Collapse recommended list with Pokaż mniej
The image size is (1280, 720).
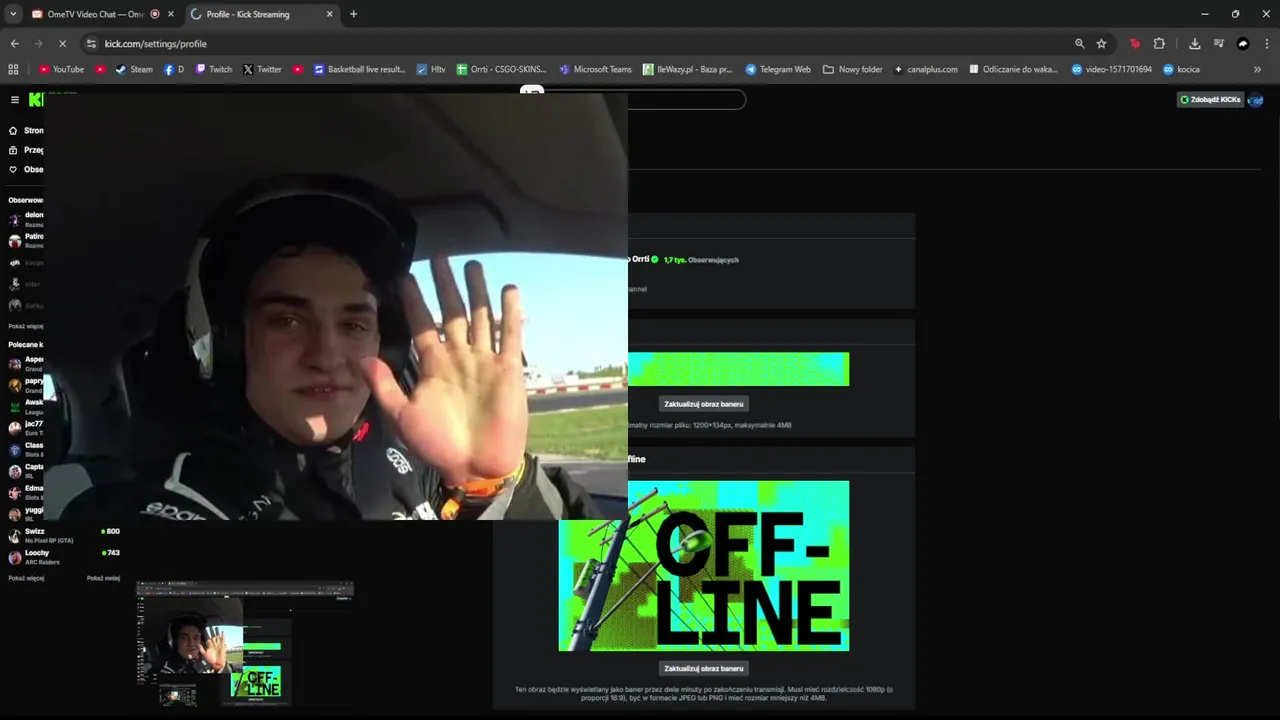tap(103, 578)
